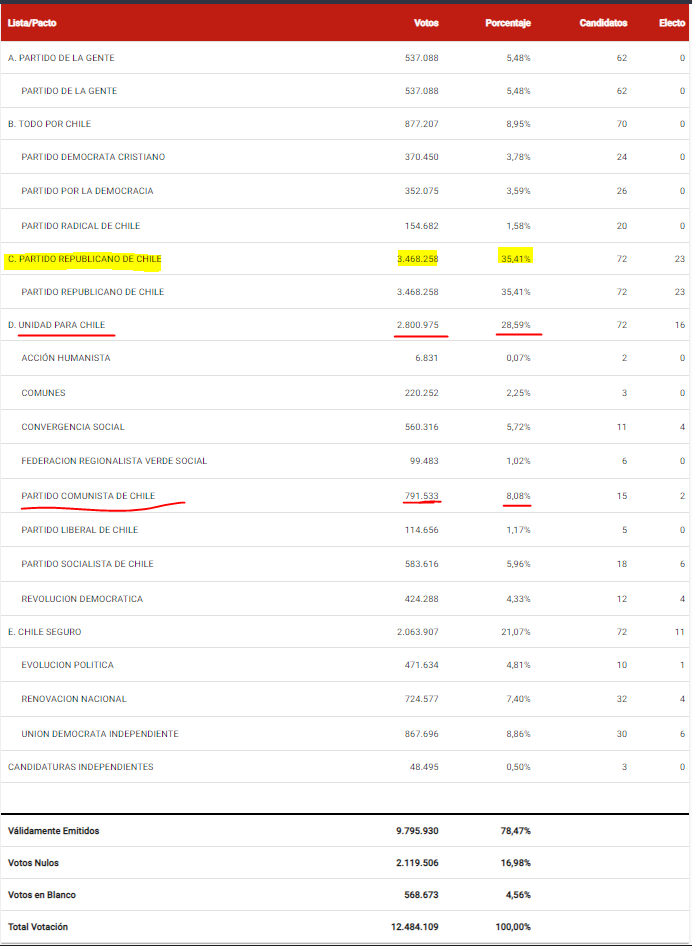Image resolution: width=692 pixels, height=946 pixels.
Task: Click the 583.616 votes of Partido Socialista
Action: coord(421,563)
